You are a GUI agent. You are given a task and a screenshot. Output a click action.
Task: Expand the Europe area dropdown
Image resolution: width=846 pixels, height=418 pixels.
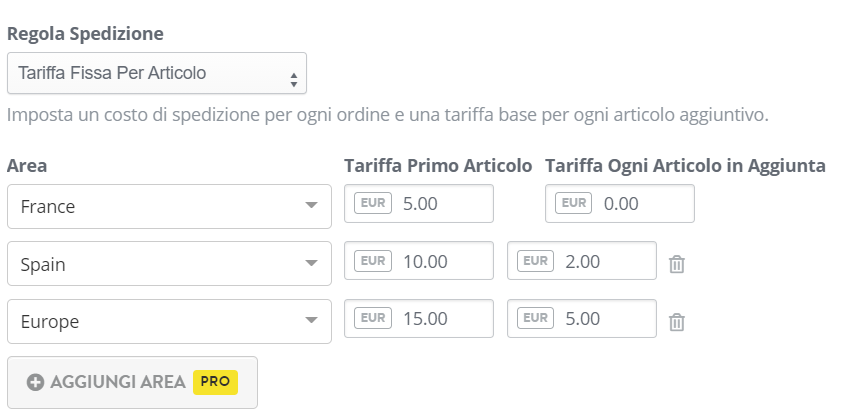tap(169, 321)
